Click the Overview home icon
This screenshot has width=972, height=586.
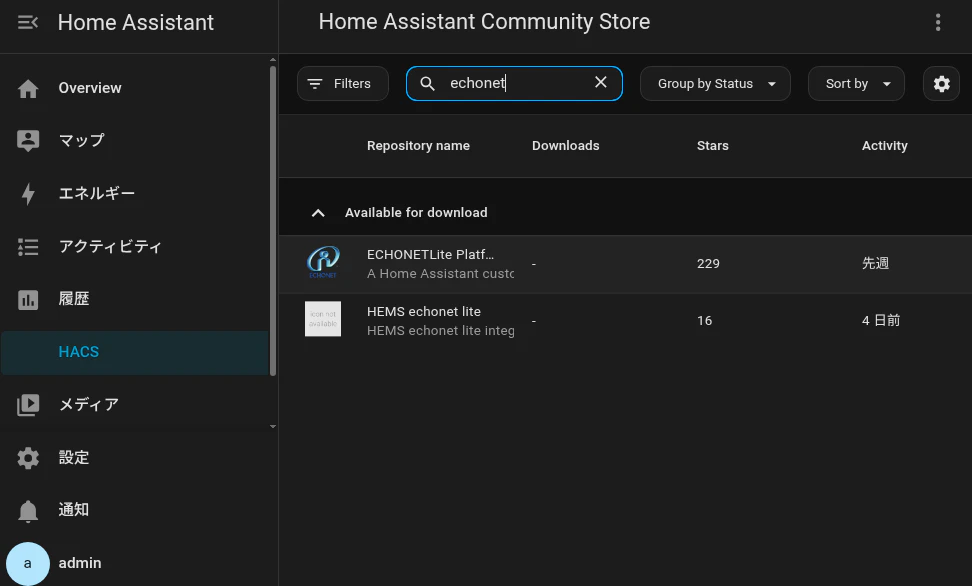click(28, 89)
